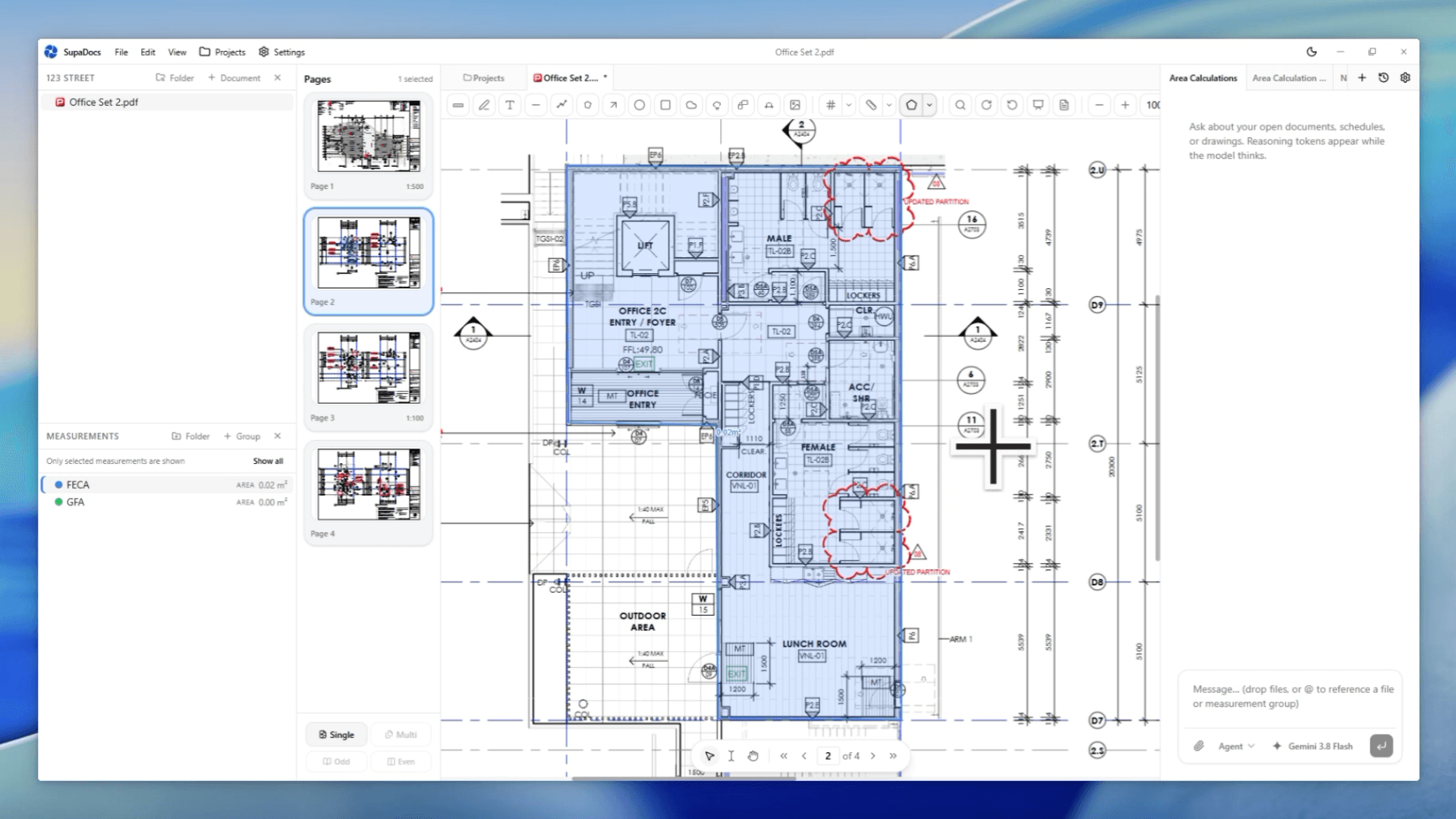1456x819 pixels.
Task: Select the highlighter tool in annotation toolbar
Action: coord(458,106)
